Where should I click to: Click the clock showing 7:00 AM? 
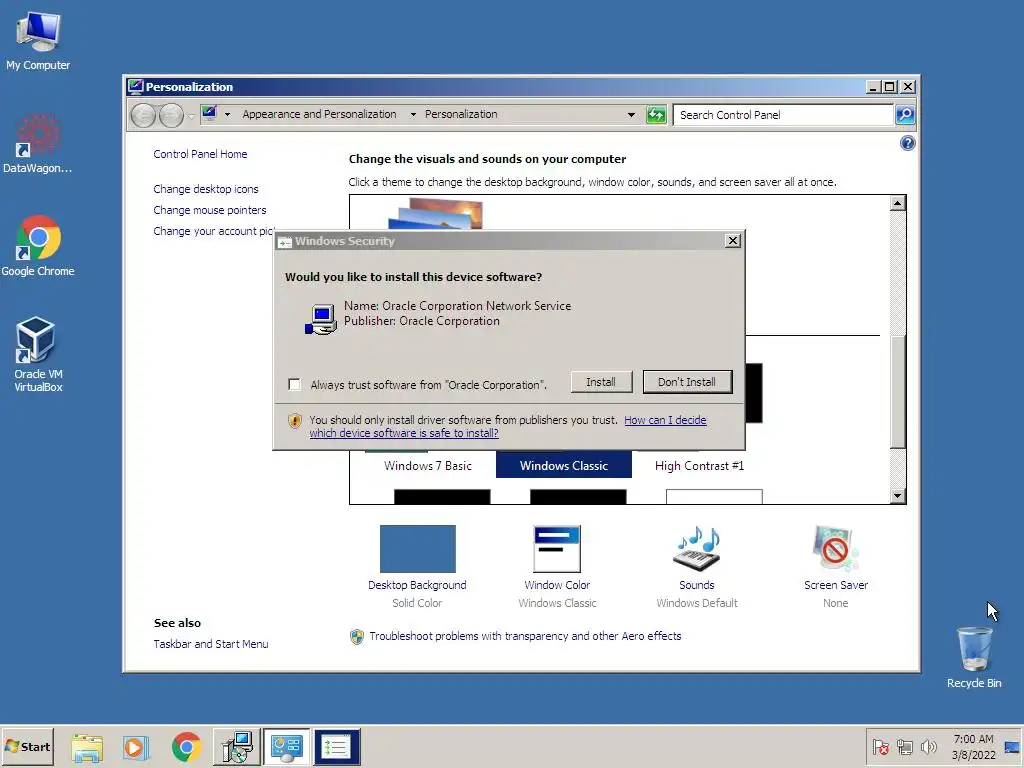coord(973,747)
